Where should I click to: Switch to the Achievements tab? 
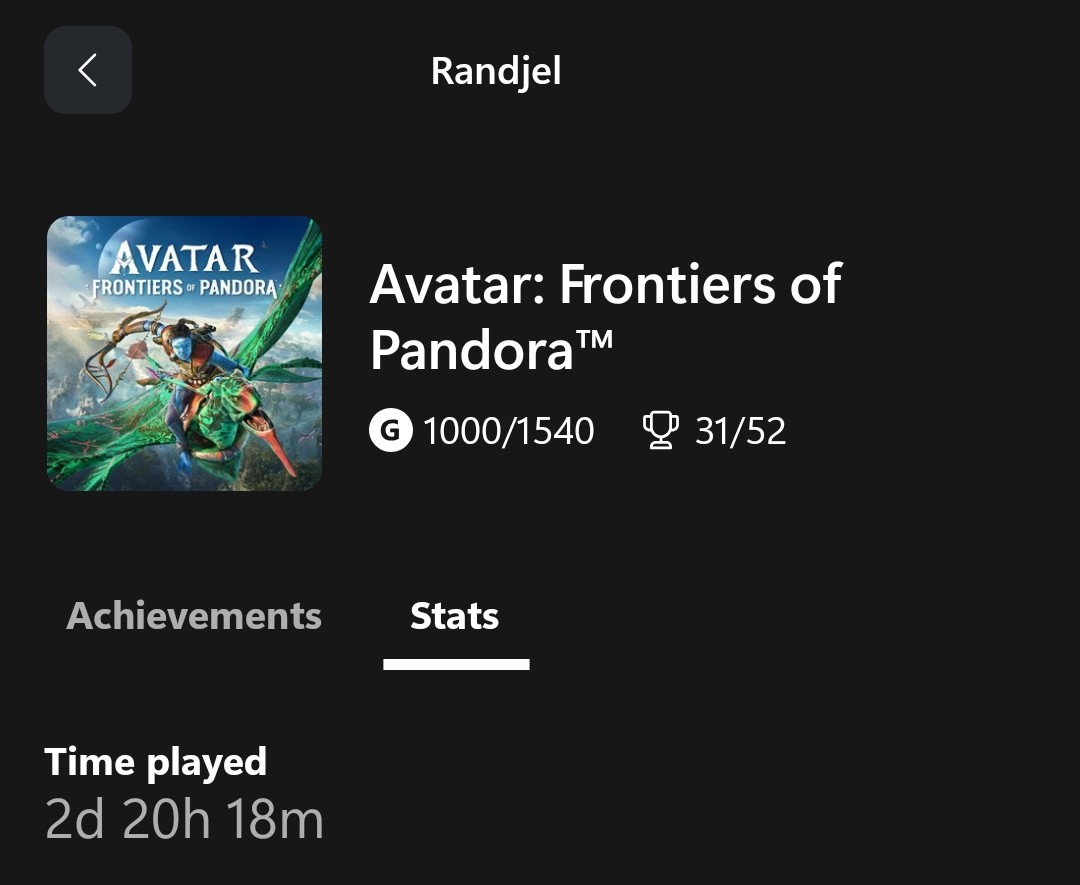click(x=194, y=616)
